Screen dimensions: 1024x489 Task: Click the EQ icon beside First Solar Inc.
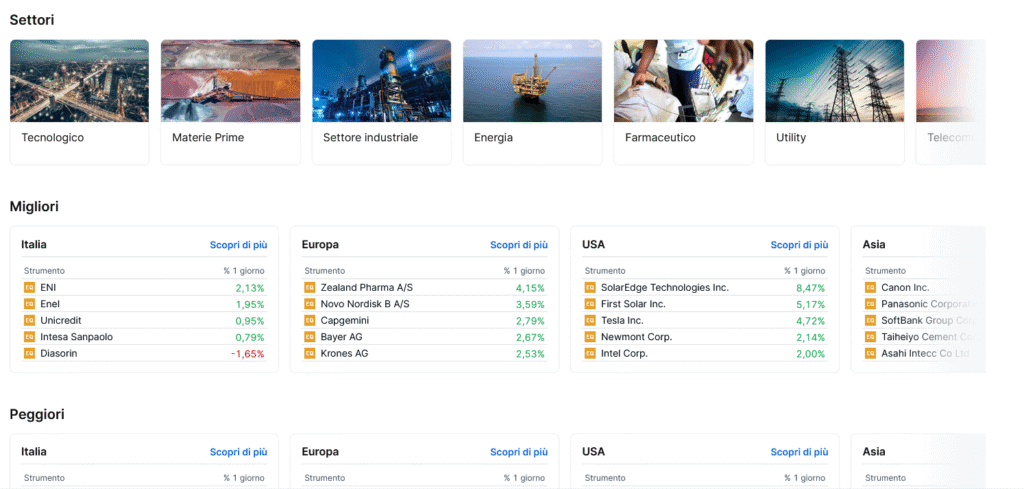tap(590, 304)
